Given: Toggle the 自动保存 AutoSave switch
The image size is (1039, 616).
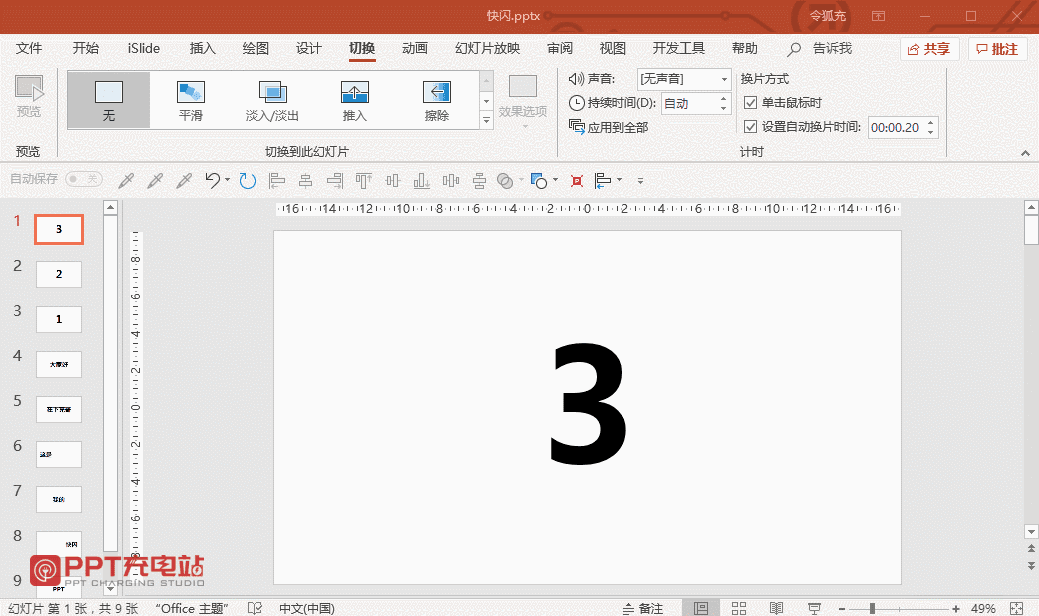Looking at the screenshot, I should (83, 179).
